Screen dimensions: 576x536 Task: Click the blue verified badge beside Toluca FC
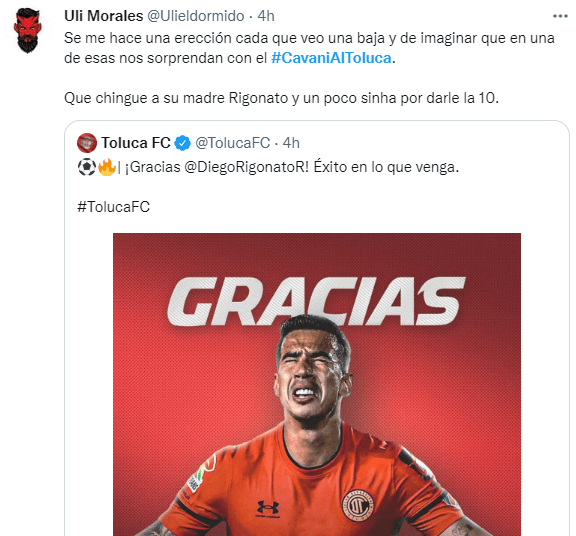tap(183, 143)
